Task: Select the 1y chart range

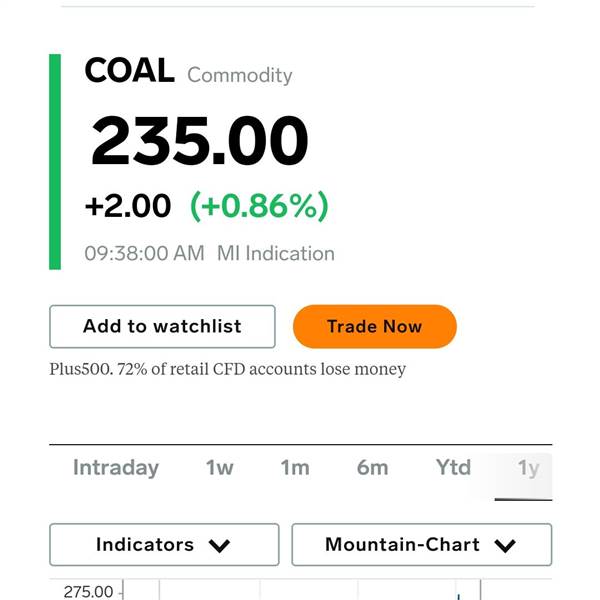Action: [x=528, y=468]
